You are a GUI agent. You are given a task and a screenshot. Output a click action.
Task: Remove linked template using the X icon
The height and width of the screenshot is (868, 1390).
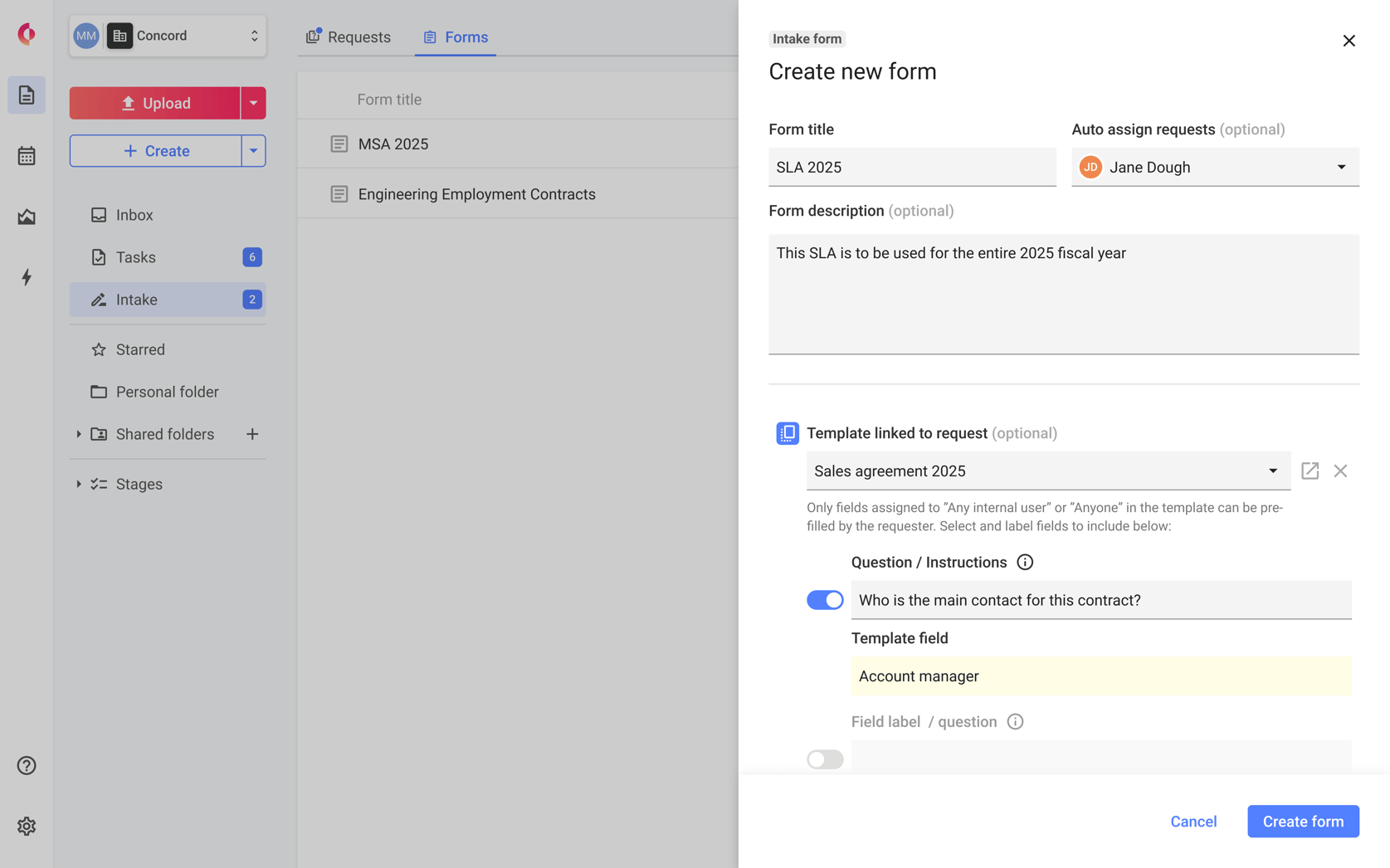[1340, 471]
